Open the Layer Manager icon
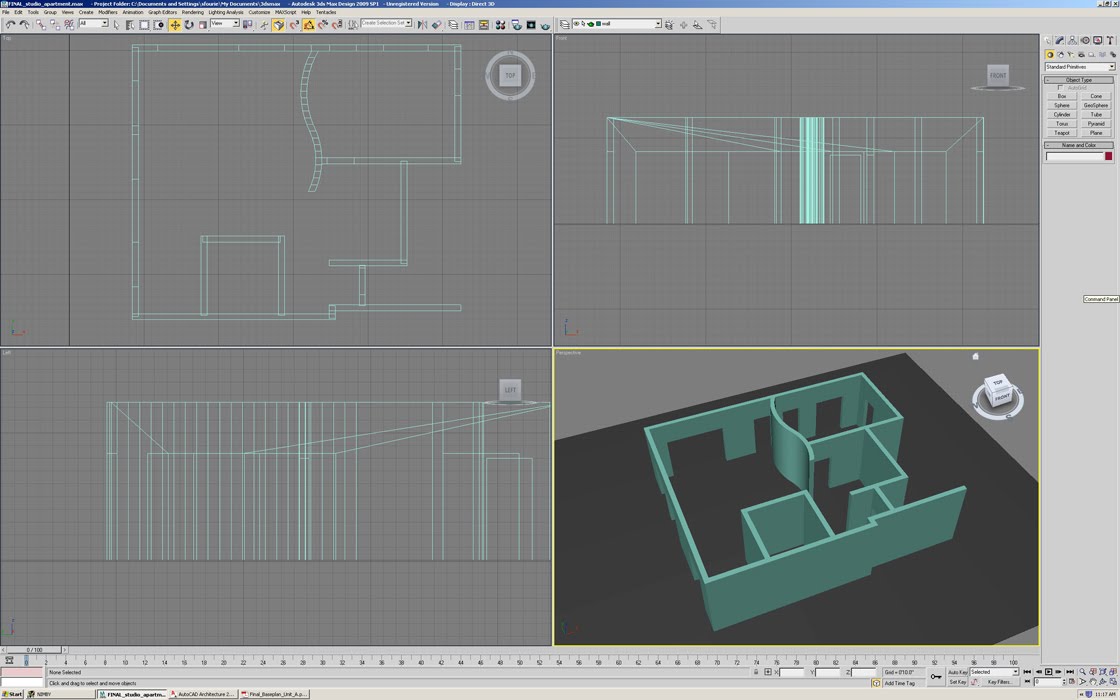Image resolution: width=1120 pixels, height=700 pixels. point(453,25)
